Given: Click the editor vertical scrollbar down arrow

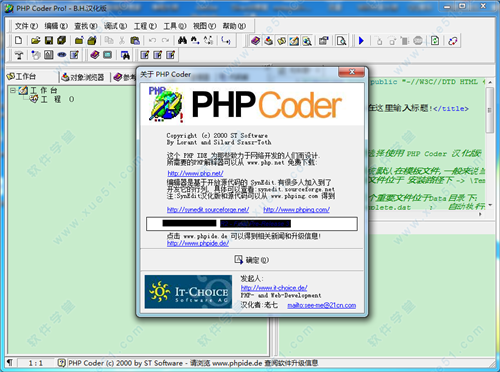Looking at the screenshot, I should 490,205.
